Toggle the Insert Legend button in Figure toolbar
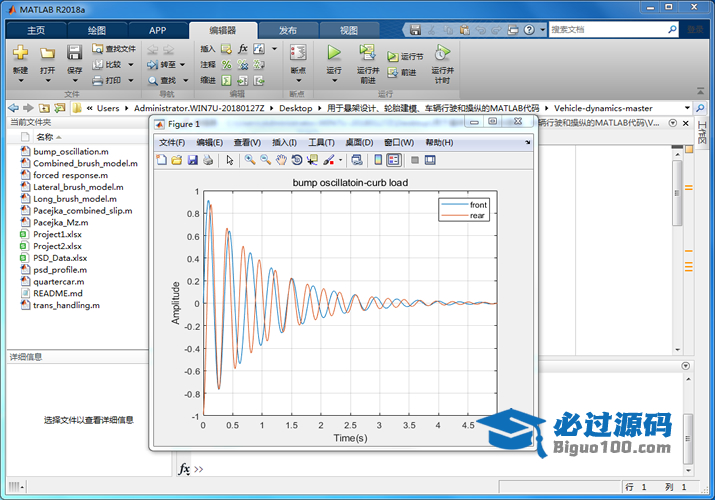The height and width of the screenshot is (500, 715). [393, 160]
